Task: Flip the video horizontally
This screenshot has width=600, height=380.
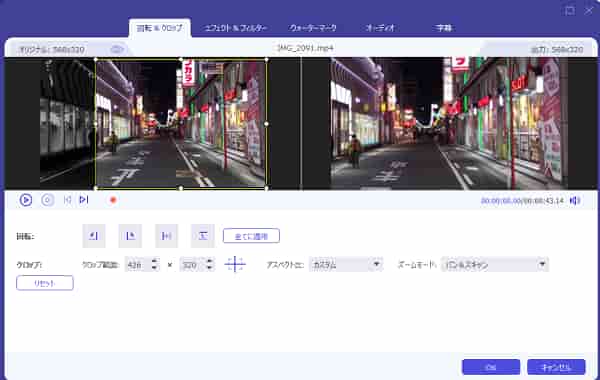Action: pyautogui.click(x=166, y=236)
